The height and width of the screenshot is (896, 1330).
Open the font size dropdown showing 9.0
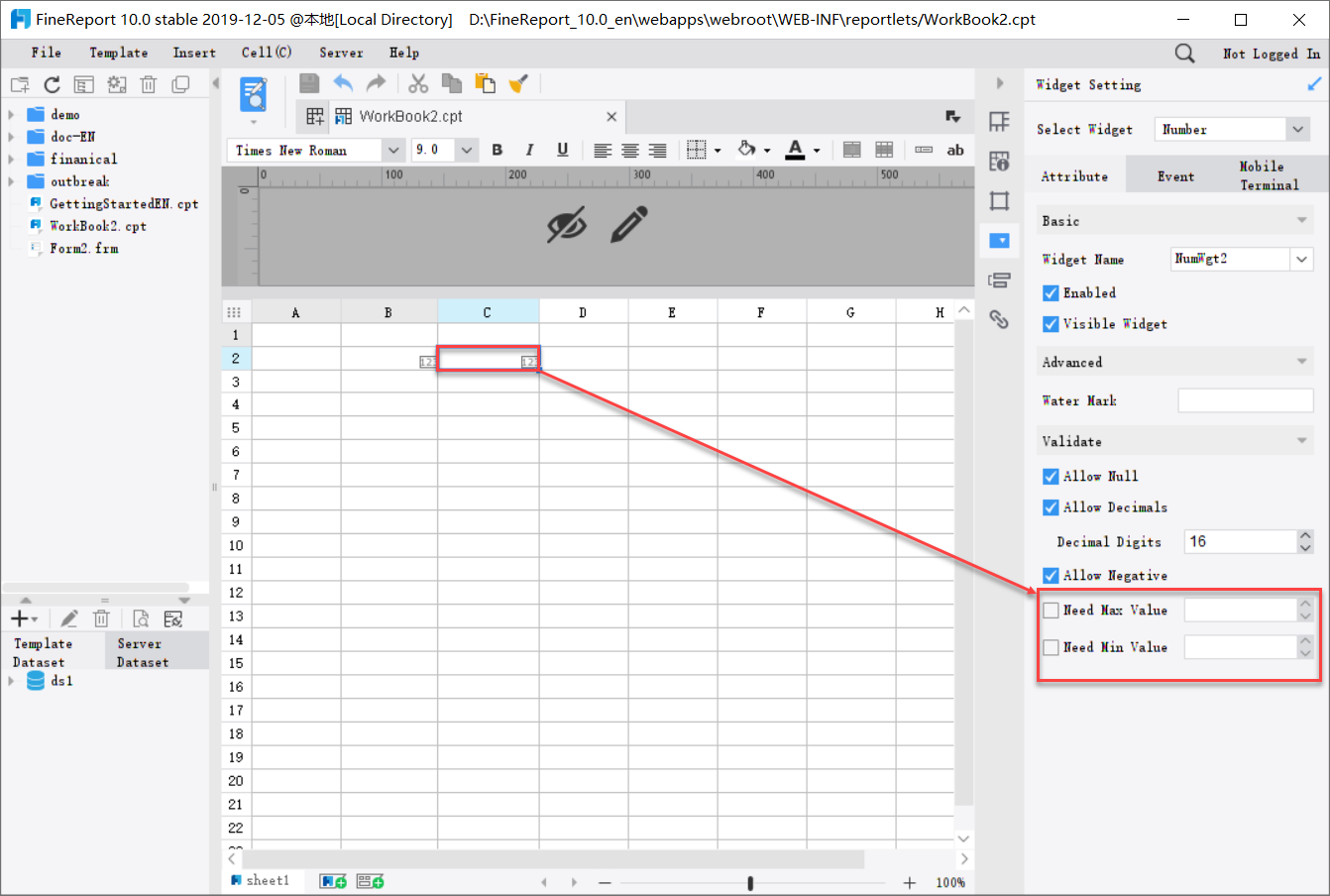pyautogui.click(x=466, y=150)
